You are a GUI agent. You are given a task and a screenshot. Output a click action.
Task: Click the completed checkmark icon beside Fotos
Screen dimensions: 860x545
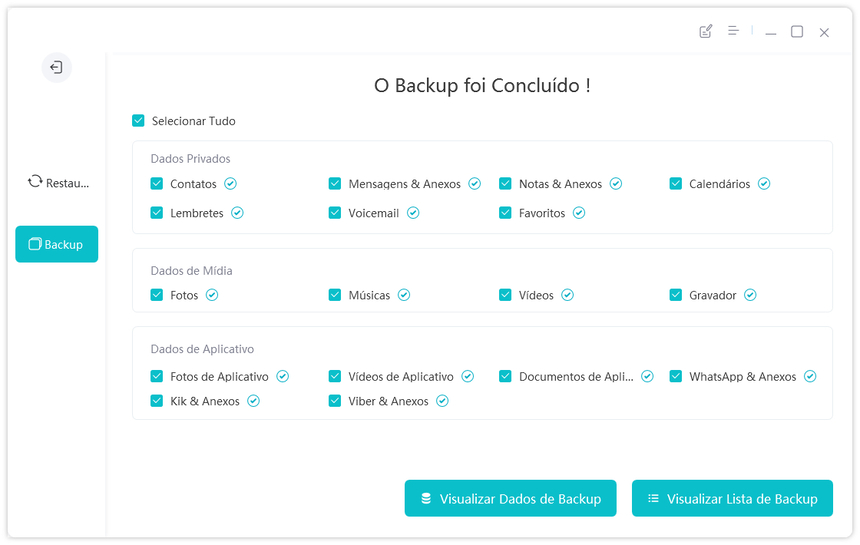pyautogui.click(x=212, y=295)
